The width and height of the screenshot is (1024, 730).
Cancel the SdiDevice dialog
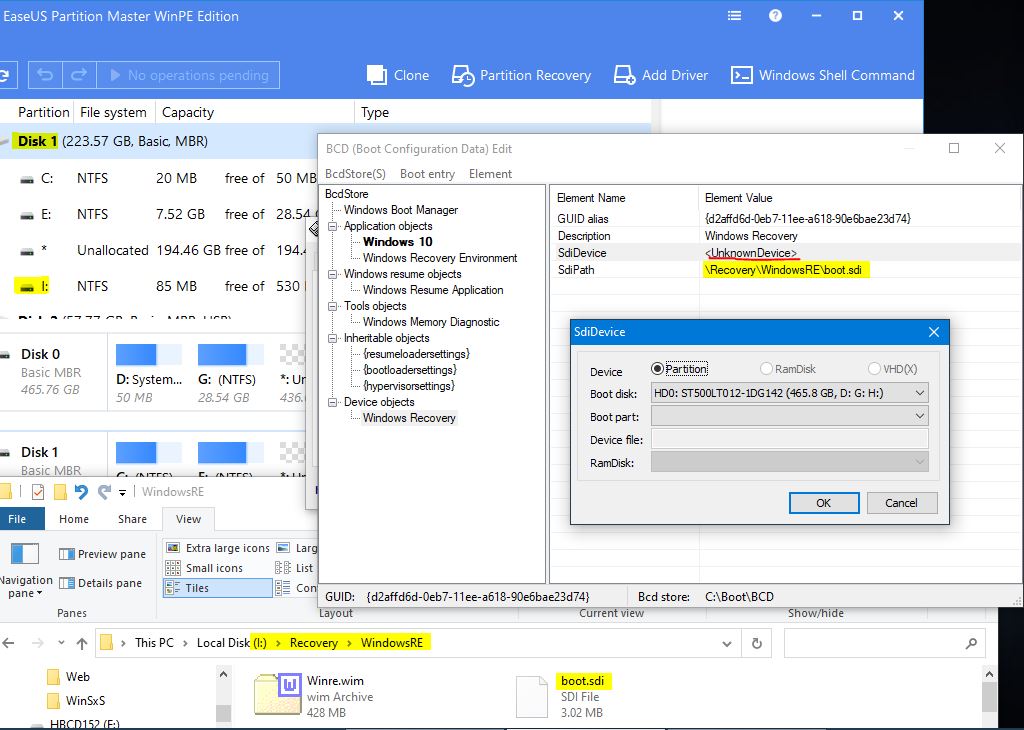901,503
